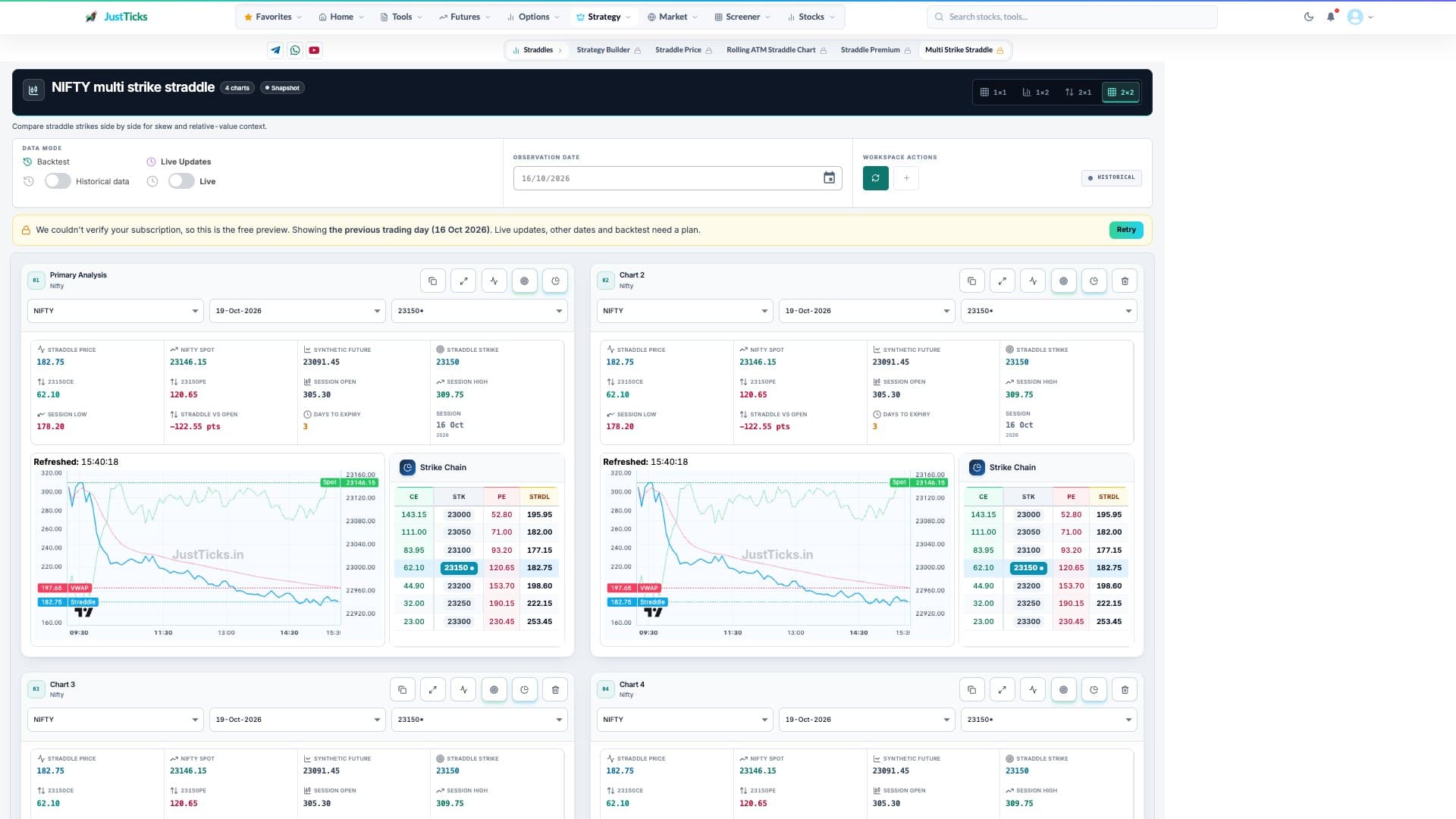Delete Chart 3 with trash icon
1456x819 pixels.
555,689
